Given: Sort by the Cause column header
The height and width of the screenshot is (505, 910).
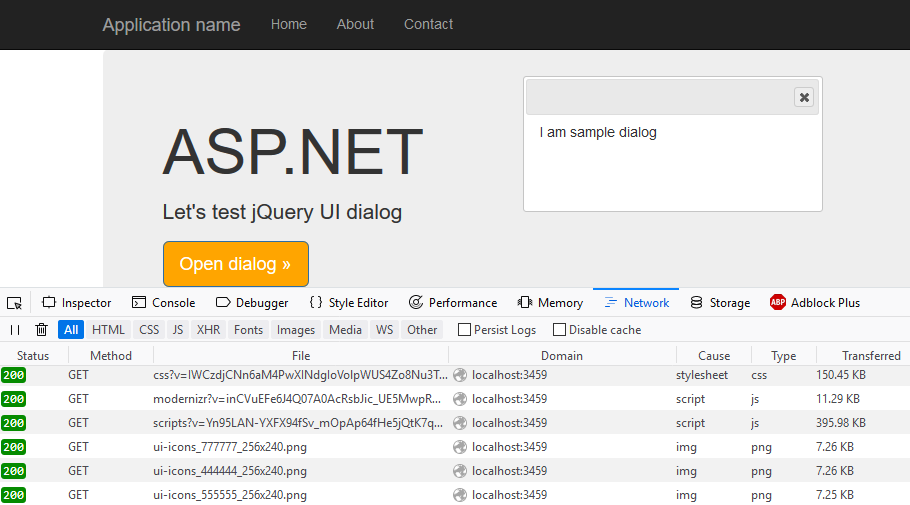Looking at the screenshot, I should pos(714,356).
